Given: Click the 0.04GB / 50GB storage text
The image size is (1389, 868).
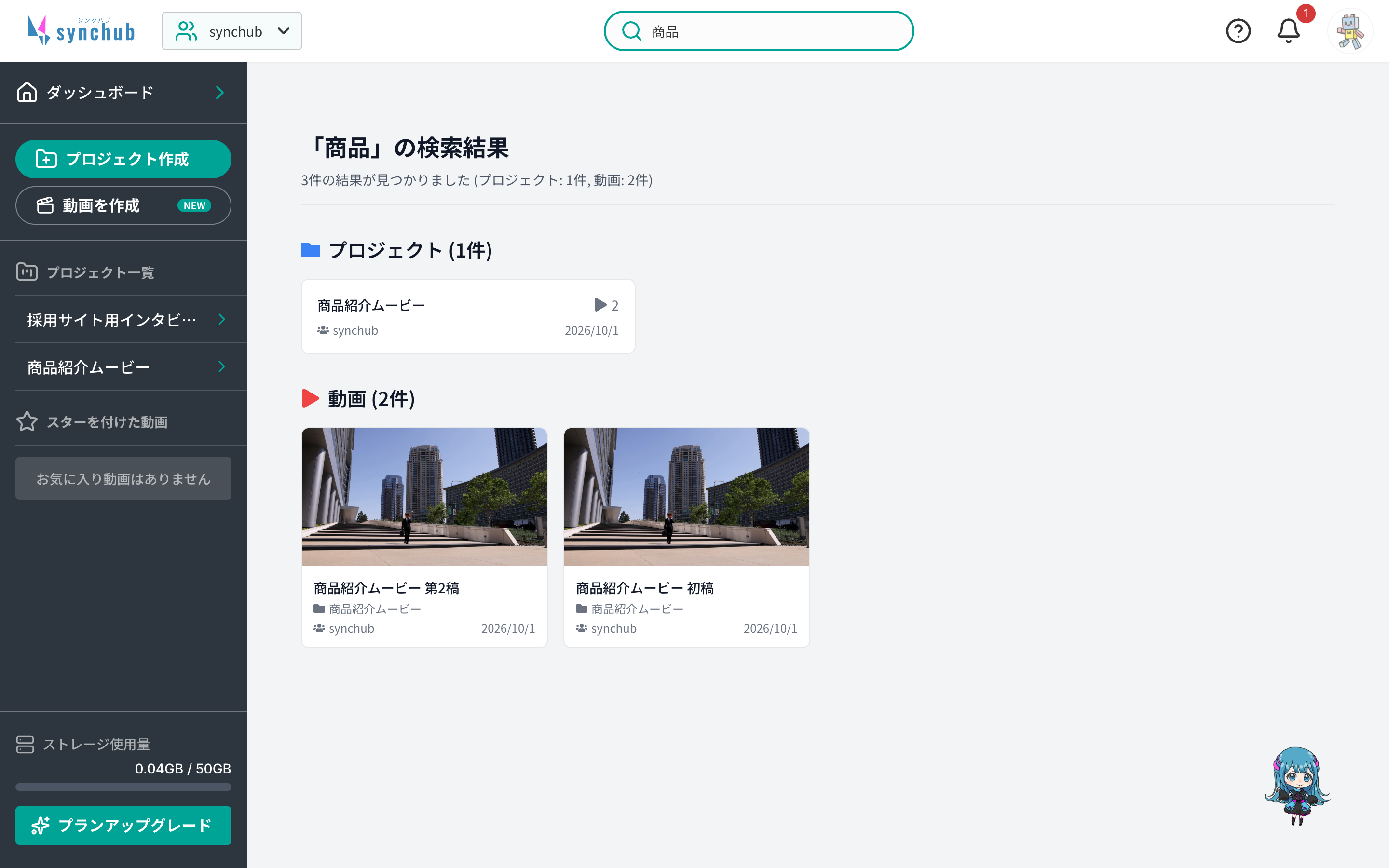Looking at the screenshot, I should click(x=182, y=769).
